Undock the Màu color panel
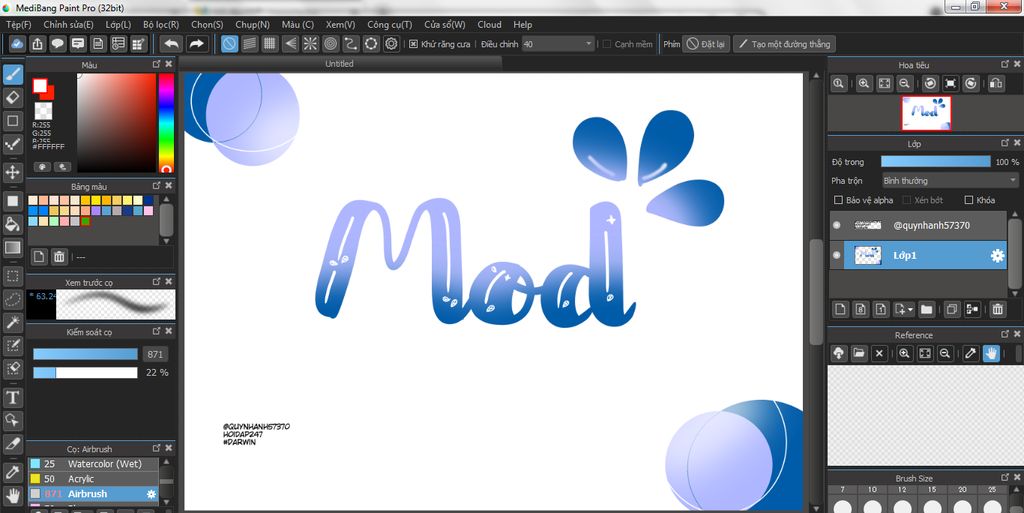 [x=157, y=64]
